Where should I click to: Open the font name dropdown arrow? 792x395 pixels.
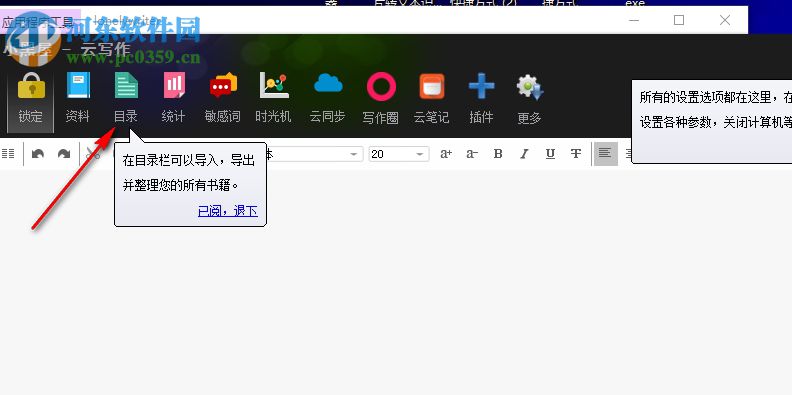point(355,154)
